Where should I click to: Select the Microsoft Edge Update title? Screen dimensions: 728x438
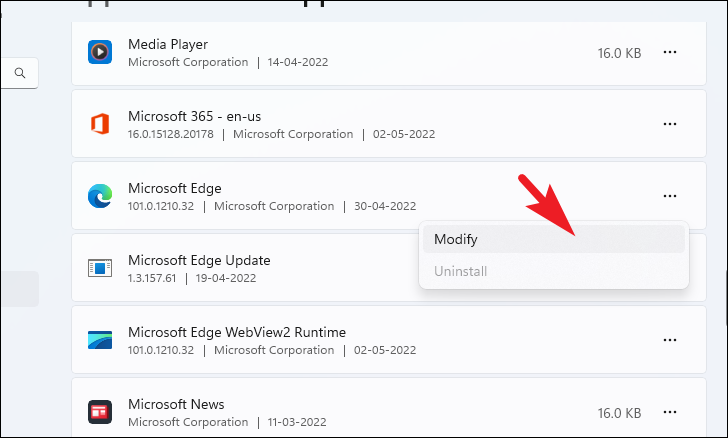[x=199, y=260]
